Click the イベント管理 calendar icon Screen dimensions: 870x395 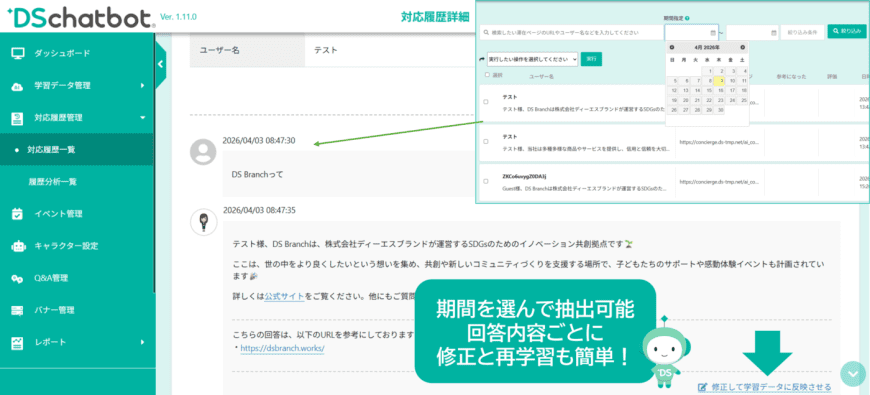point(18,214)
